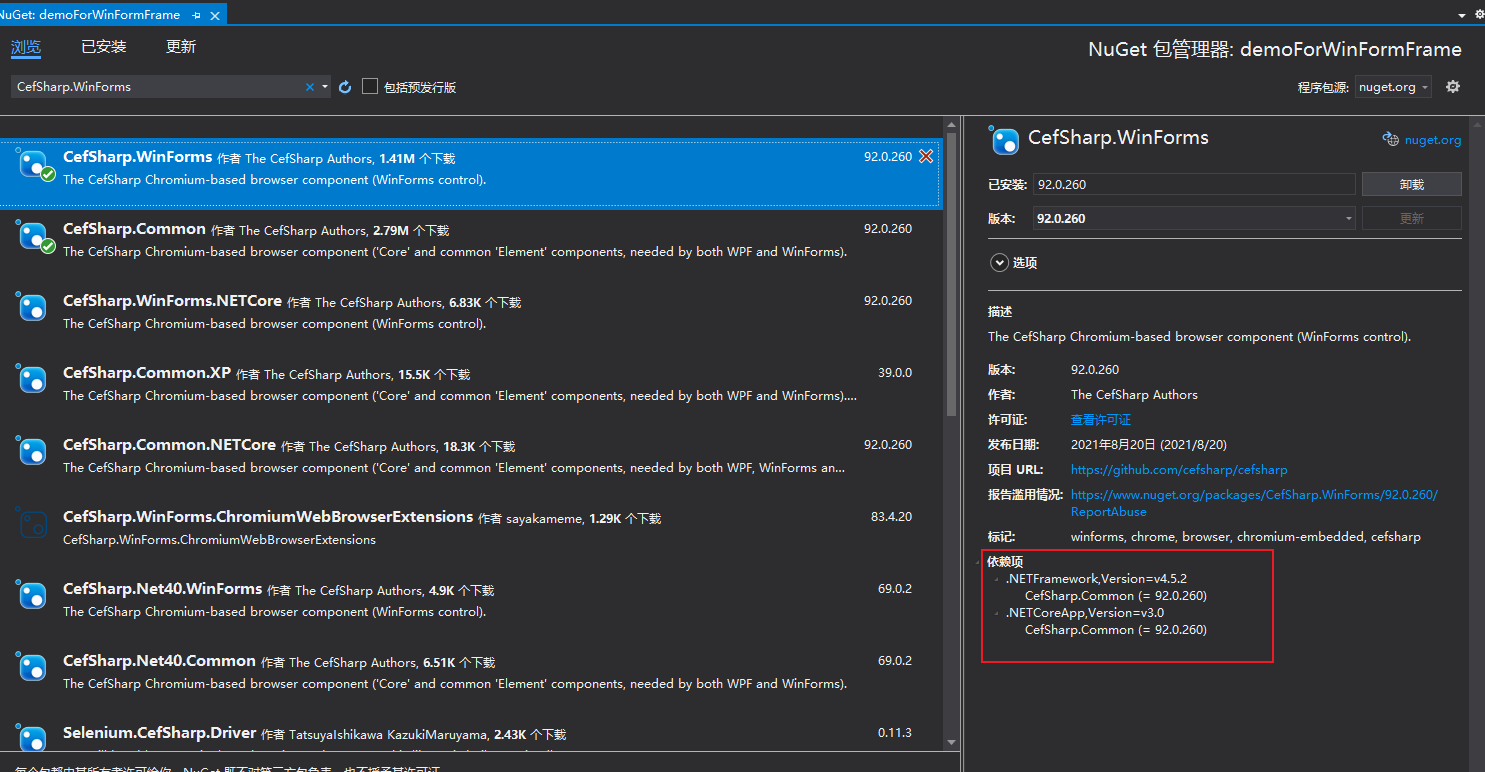Screen dimensions: 1485x772
Task: Click the details pane CefSharp.WinForms icon
Action: click(1004, 140)
